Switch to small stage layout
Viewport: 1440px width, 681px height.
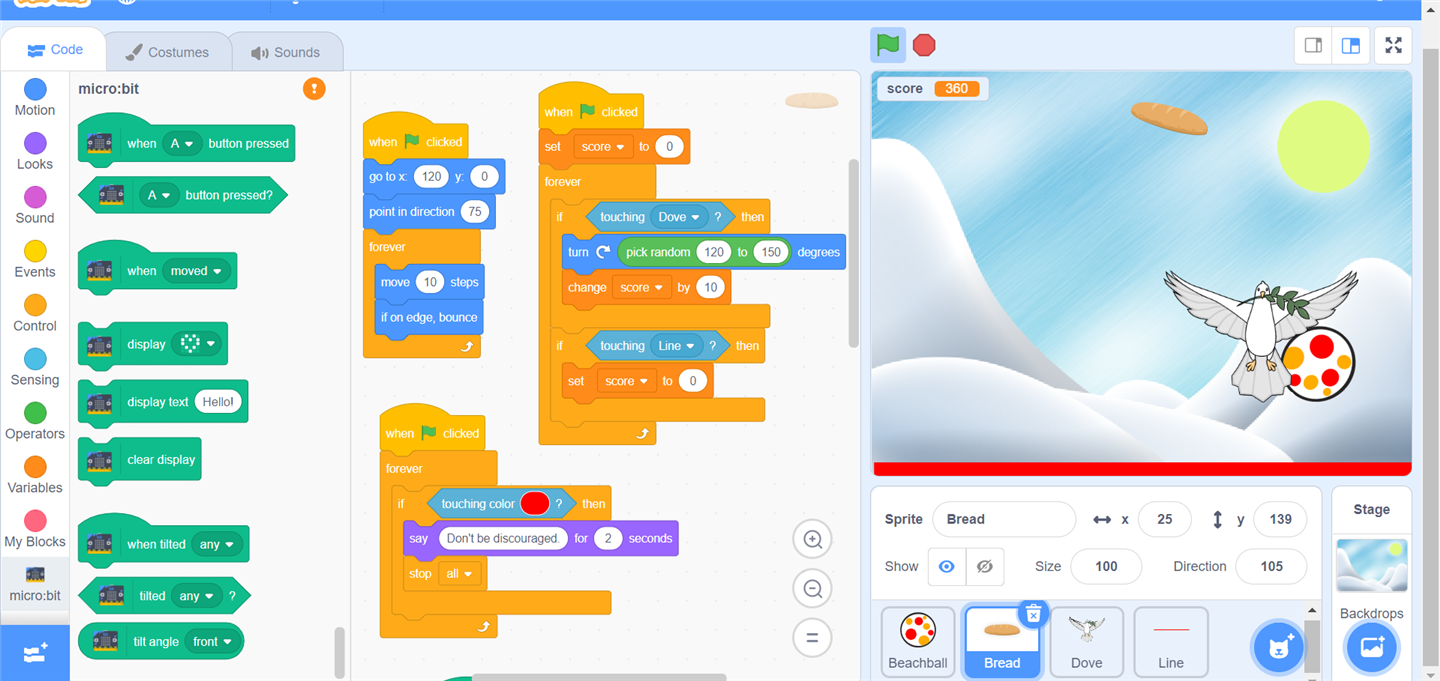point(1314,45)
